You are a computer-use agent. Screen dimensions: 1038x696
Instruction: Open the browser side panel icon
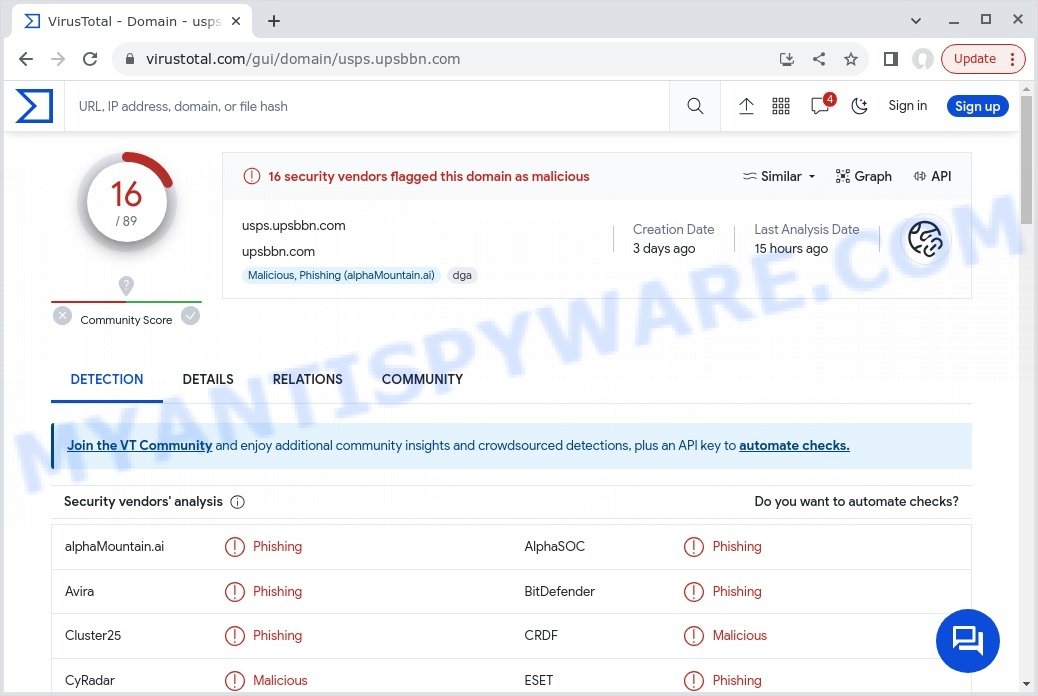pyautogui.click(x=890, y=59)
